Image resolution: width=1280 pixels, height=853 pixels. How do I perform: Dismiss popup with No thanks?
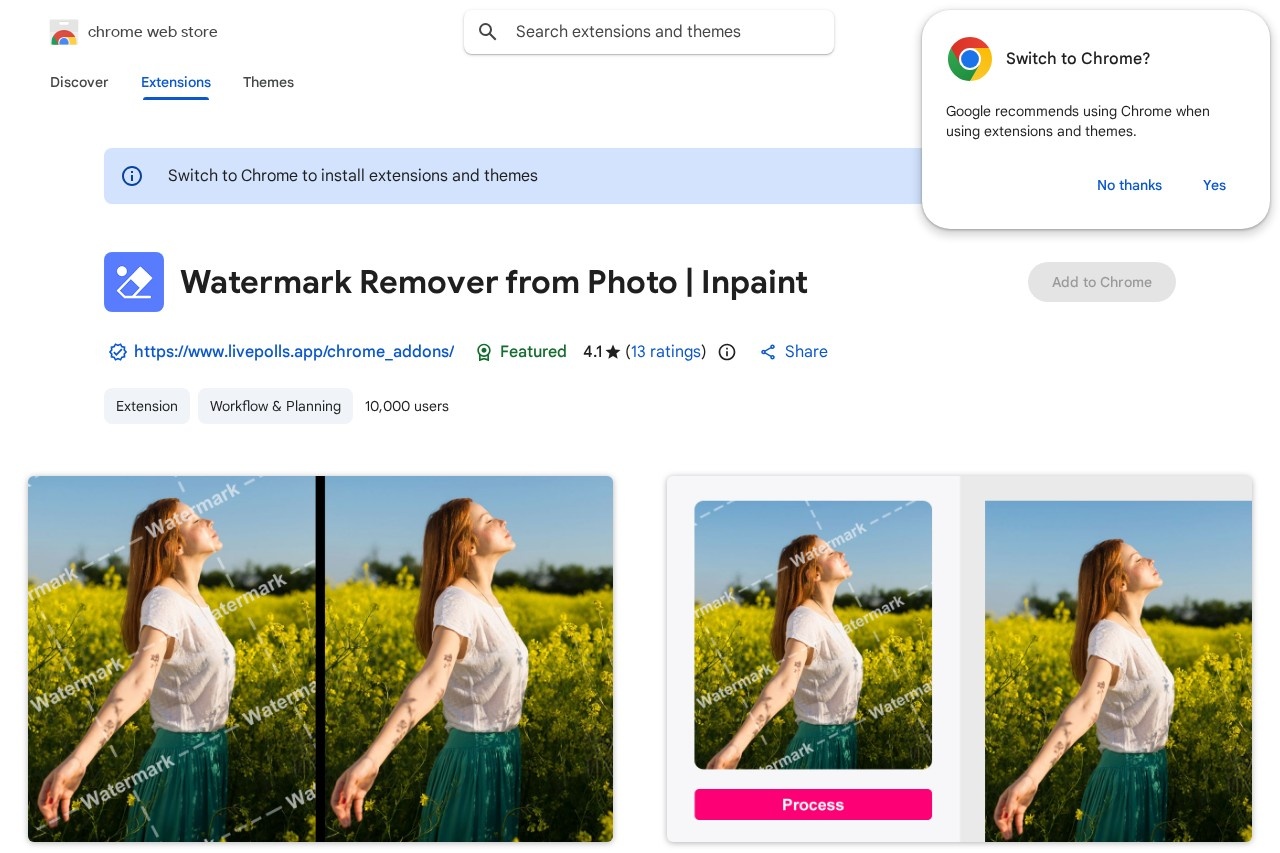tap(1129, 185)
